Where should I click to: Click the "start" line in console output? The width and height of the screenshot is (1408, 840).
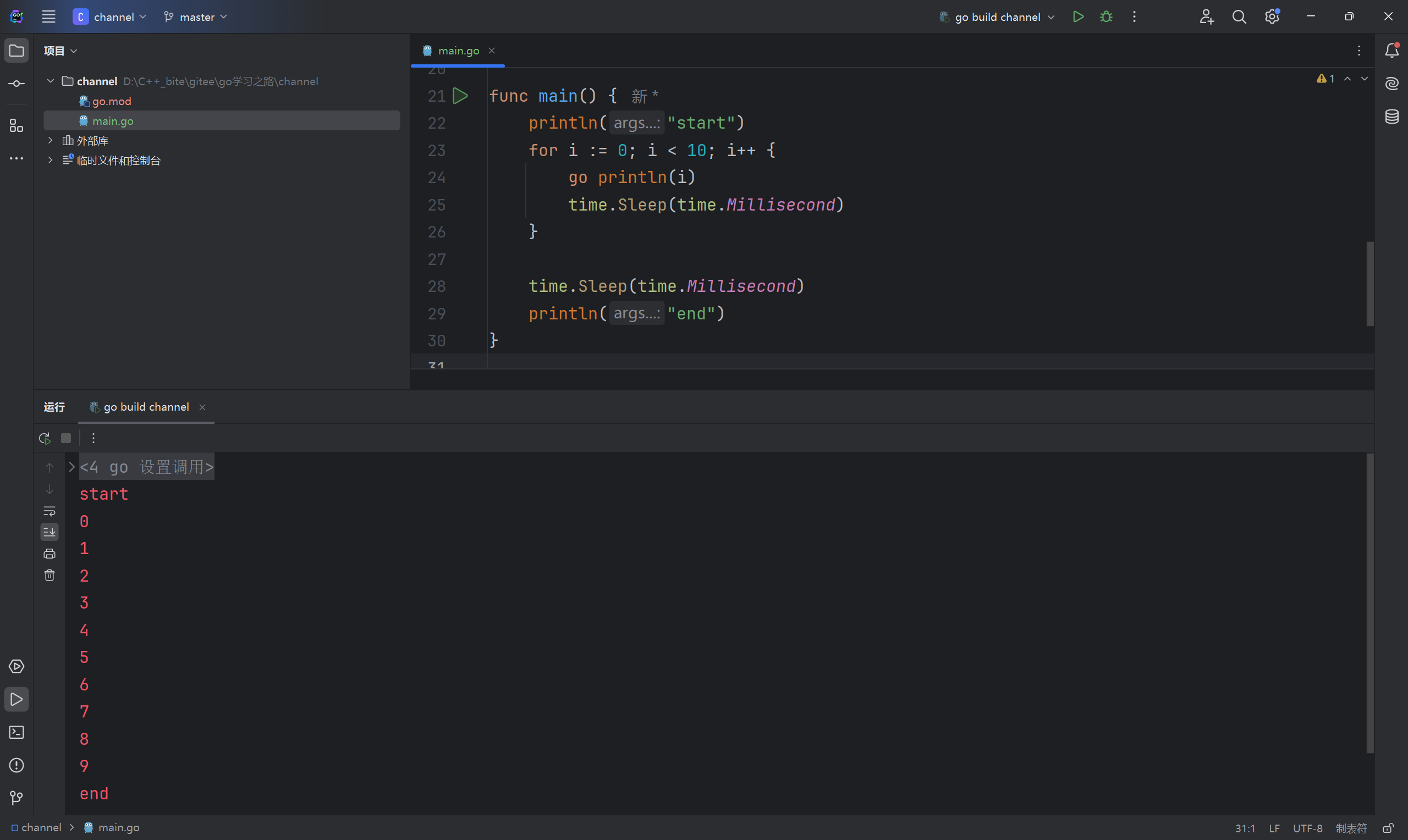point(103,494)
